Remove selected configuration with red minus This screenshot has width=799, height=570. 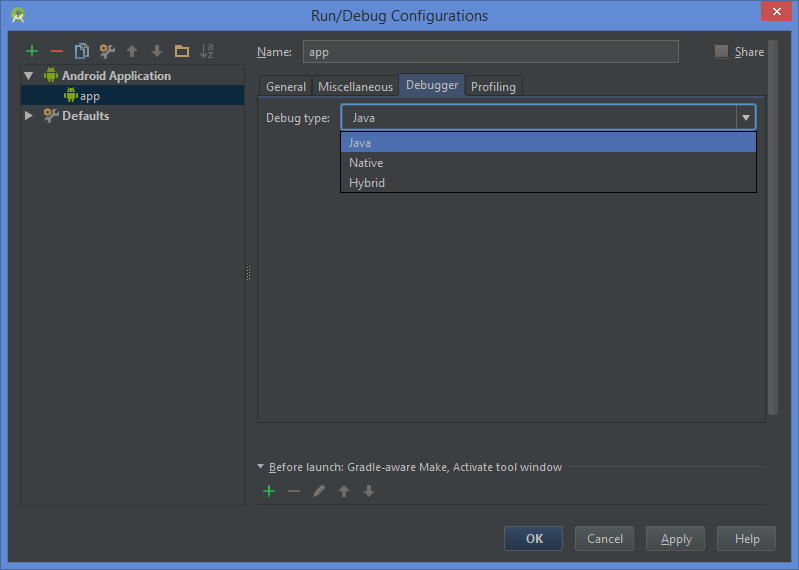[x=57, y=51]
